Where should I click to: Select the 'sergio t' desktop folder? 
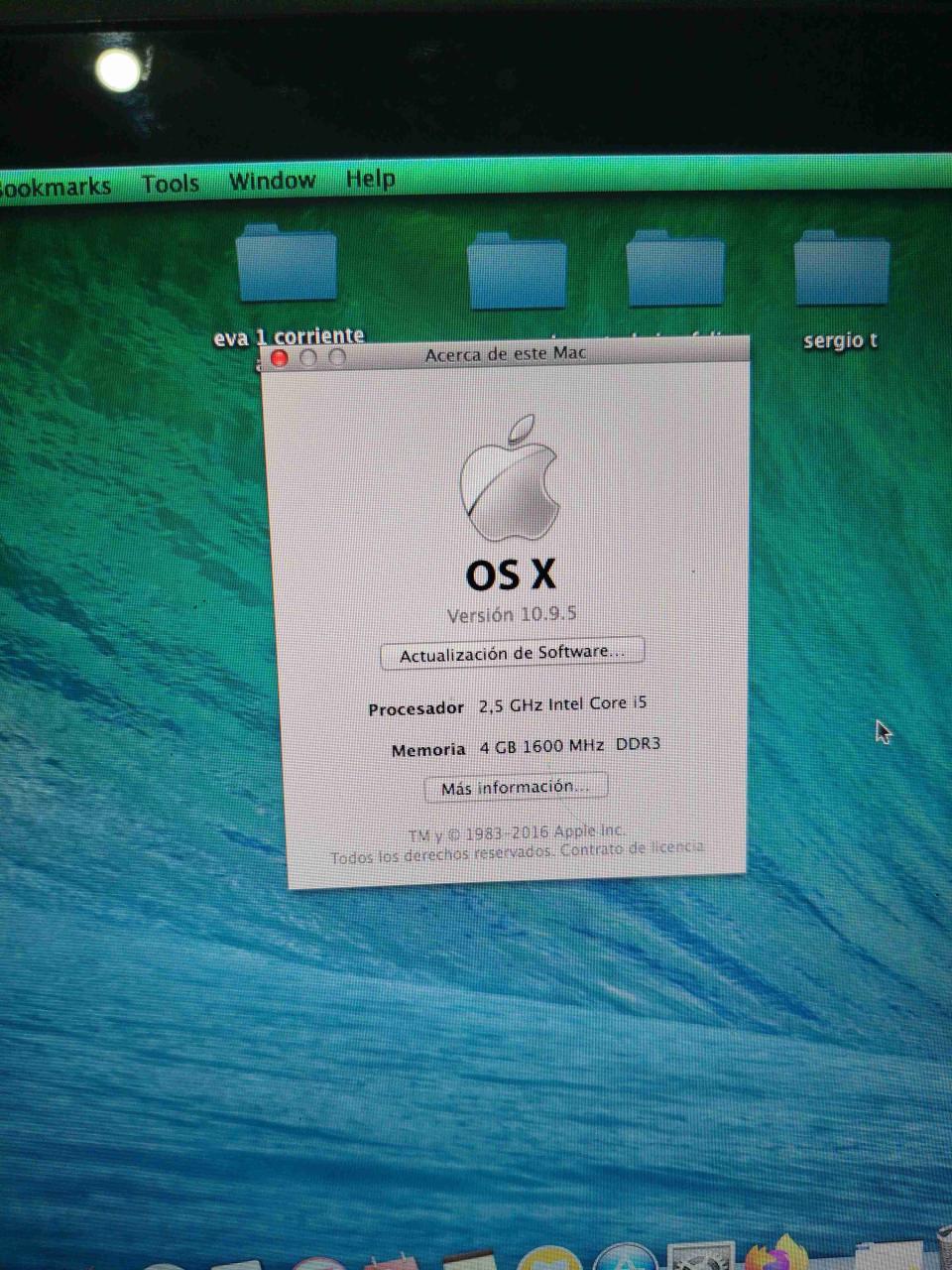click(x=842, y=270)
